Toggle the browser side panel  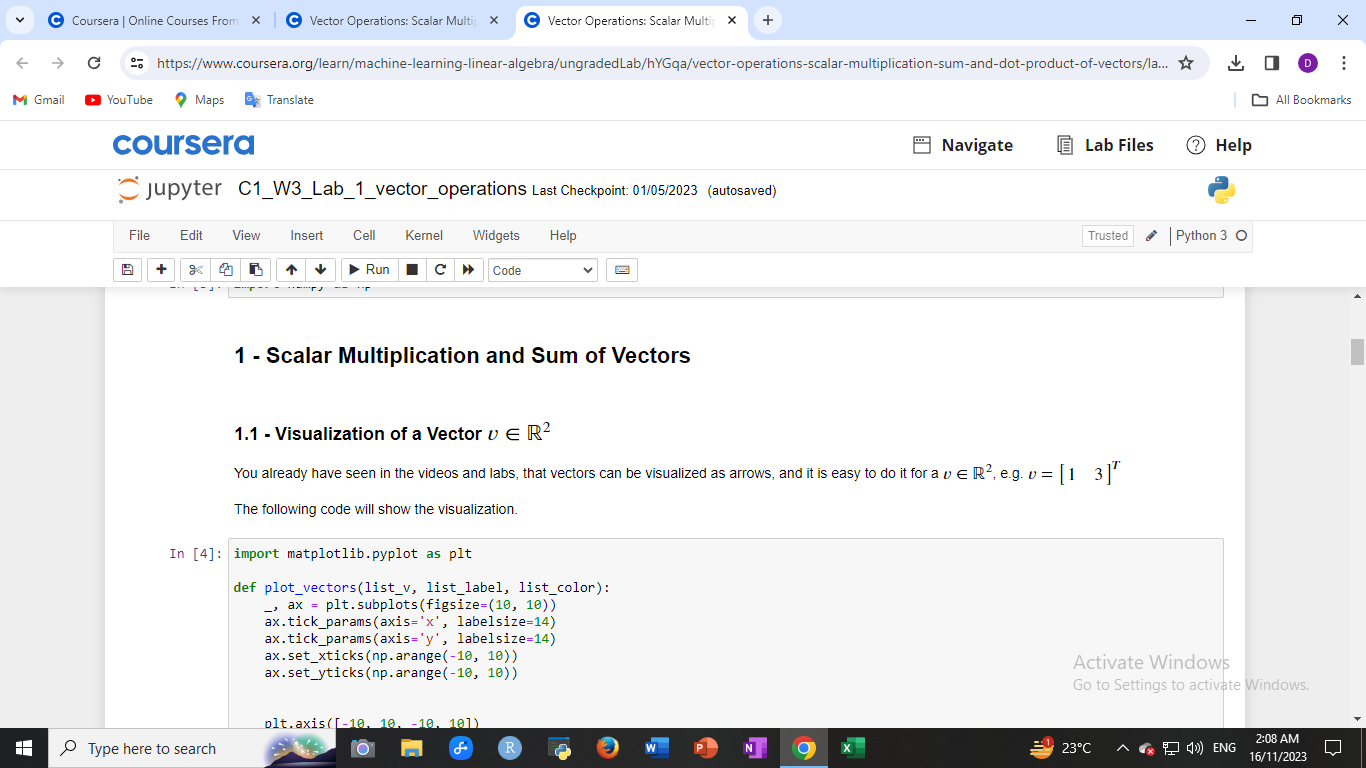tap(1272, 63)
